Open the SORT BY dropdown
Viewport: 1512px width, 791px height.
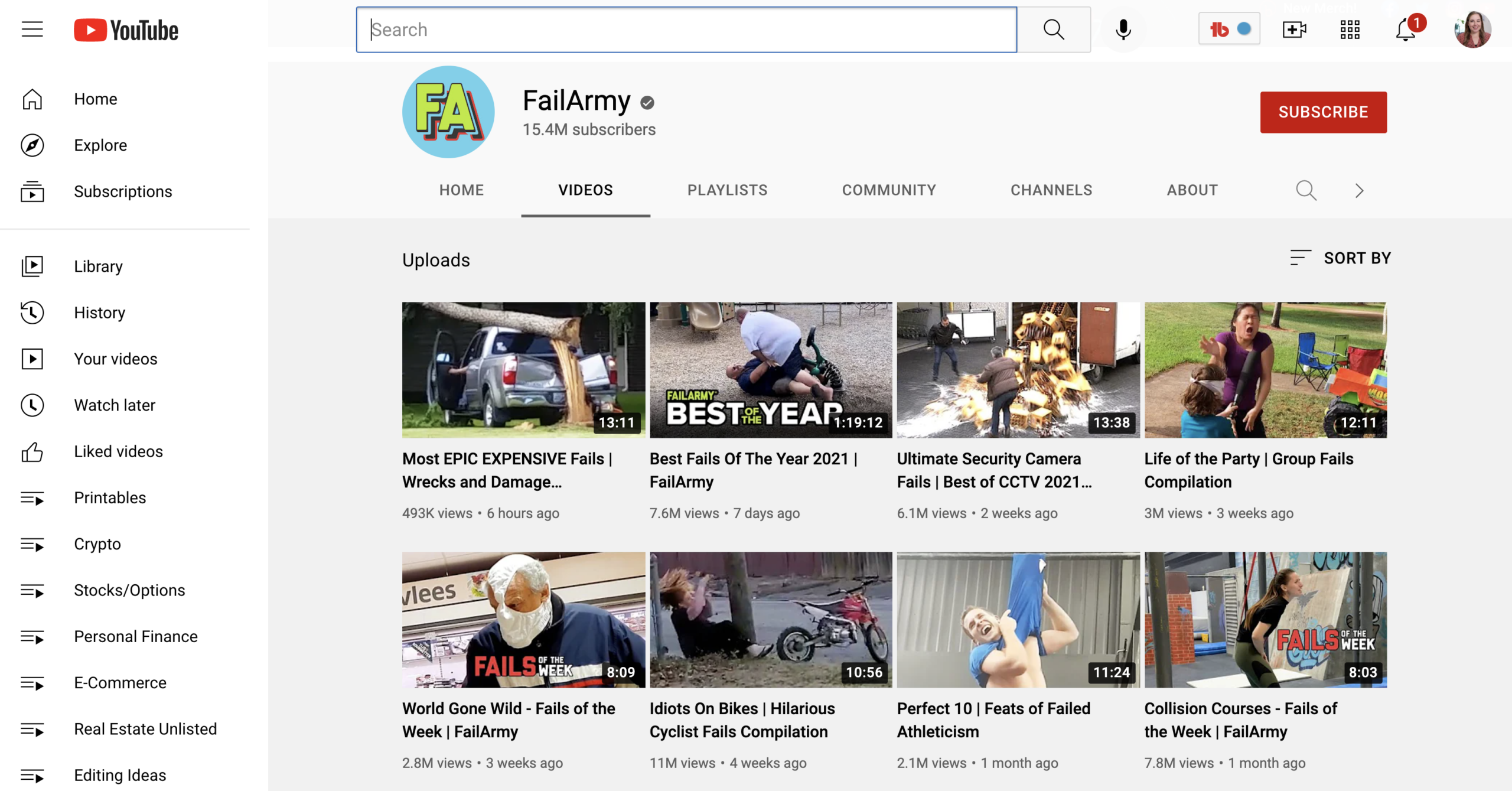click(x=1341, y=258)
